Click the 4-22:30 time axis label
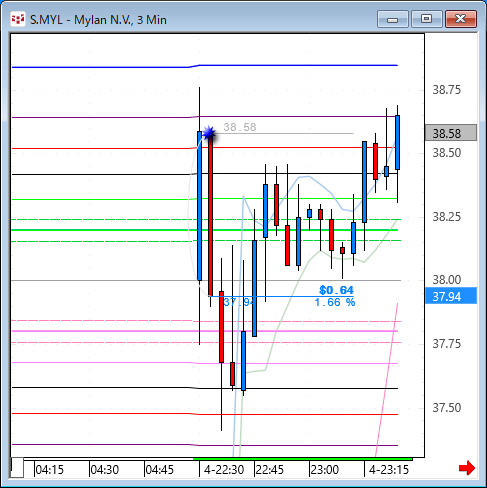This screenshot has height=488, width=487. point(224,470)
